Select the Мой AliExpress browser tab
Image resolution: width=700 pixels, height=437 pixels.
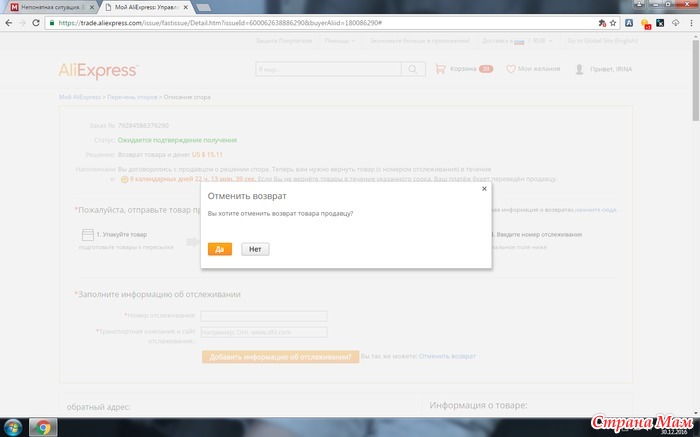[146, 7]
